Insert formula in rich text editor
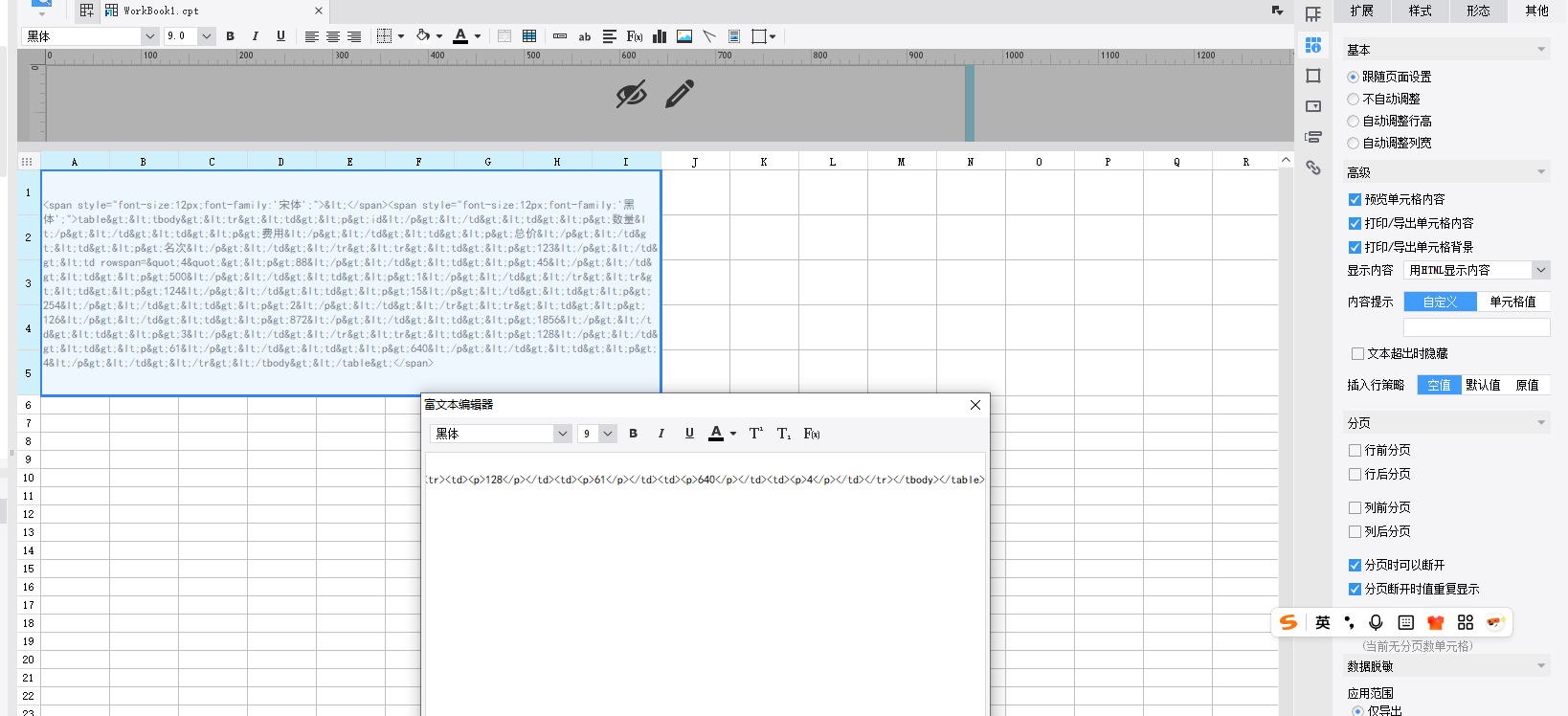Image resolution: width=1568 pixels, height=716 pixels. coord(812,434)
